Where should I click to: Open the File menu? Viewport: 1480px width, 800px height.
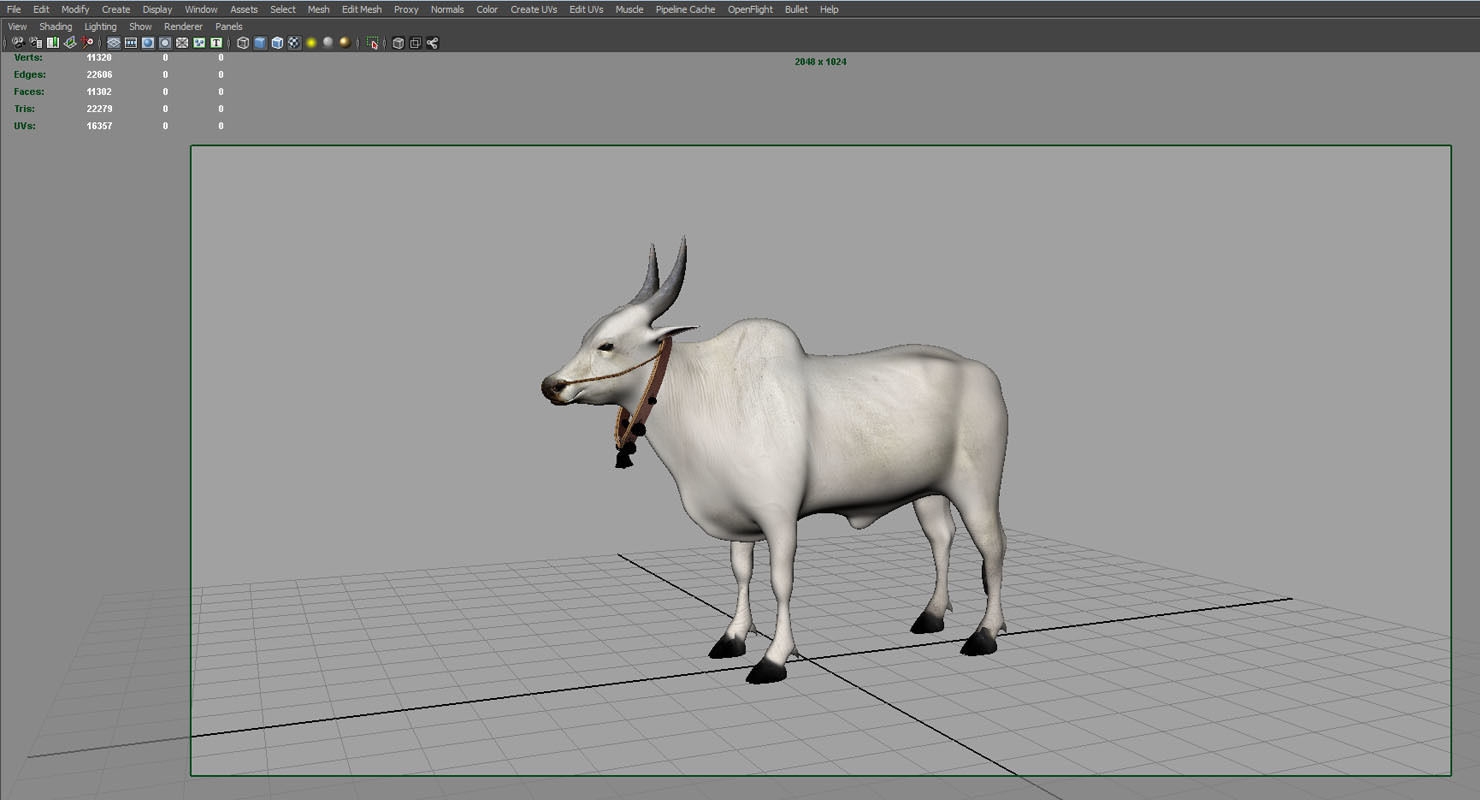click(14, 9)
